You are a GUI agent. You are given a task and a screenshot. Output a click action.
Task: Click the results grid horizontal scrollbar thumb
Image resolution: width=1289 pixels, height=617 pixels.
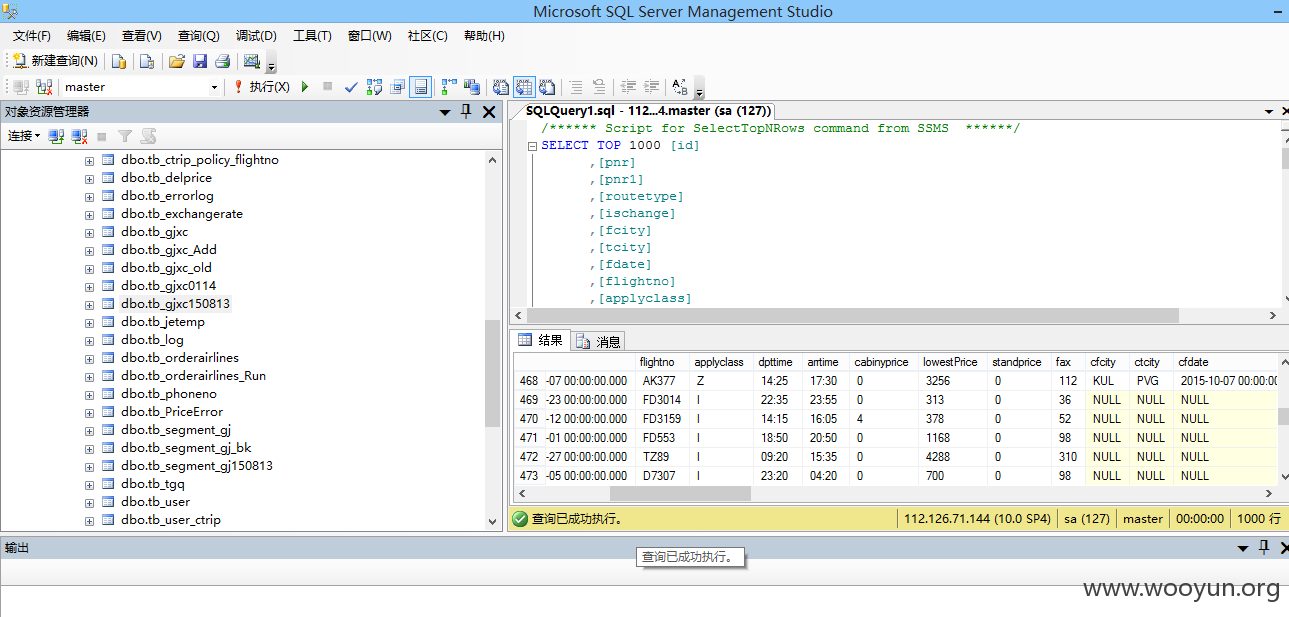tap(680, 493)
